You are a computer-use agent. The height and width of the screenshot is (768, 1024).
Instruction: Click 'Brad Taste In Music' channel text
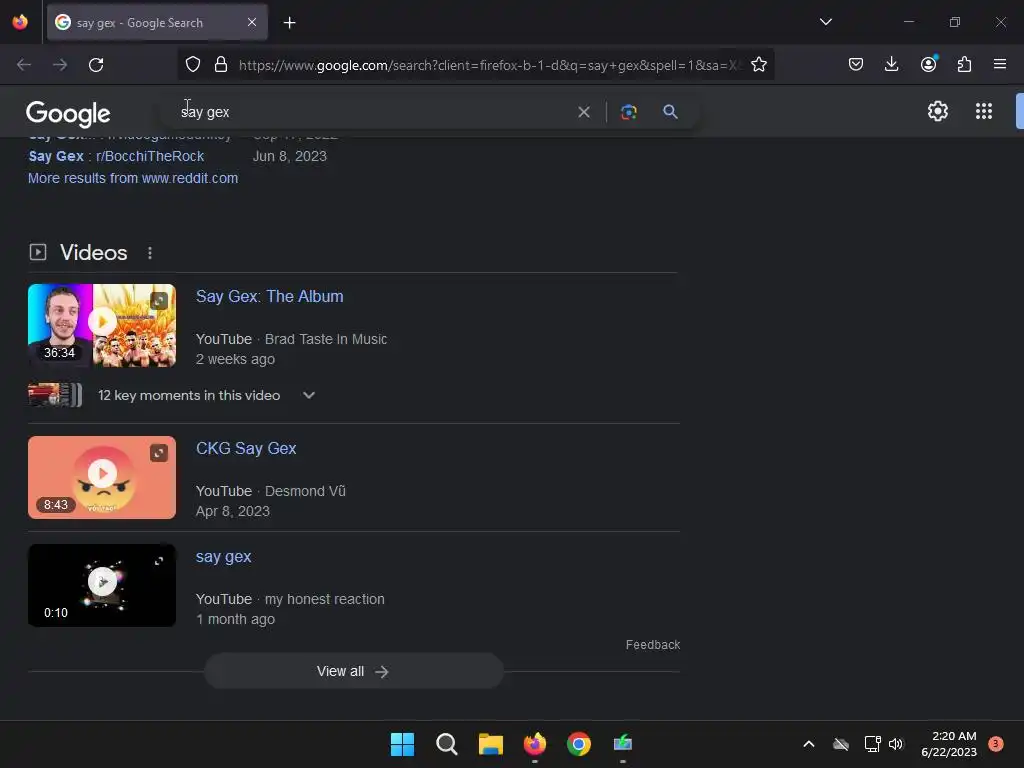pos(326,339)
